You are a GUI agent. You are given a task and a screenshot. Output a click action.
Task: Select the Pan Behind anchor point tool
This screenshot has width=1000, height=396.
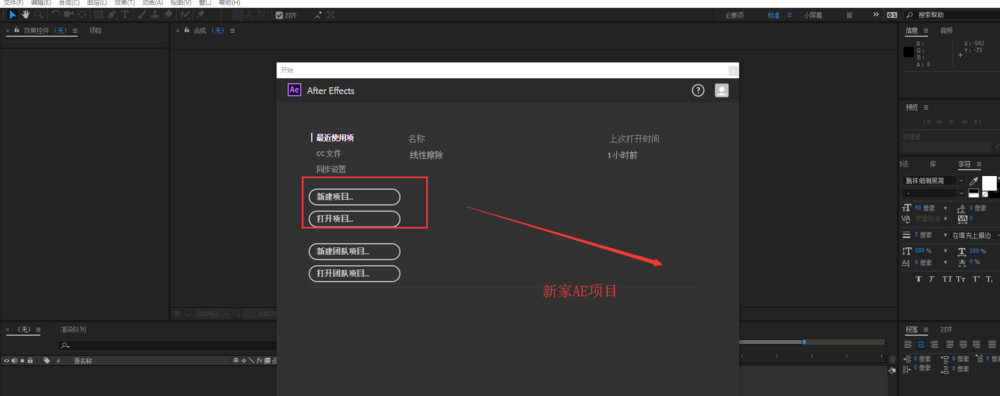pyautogui.click(x=83, y=14)
